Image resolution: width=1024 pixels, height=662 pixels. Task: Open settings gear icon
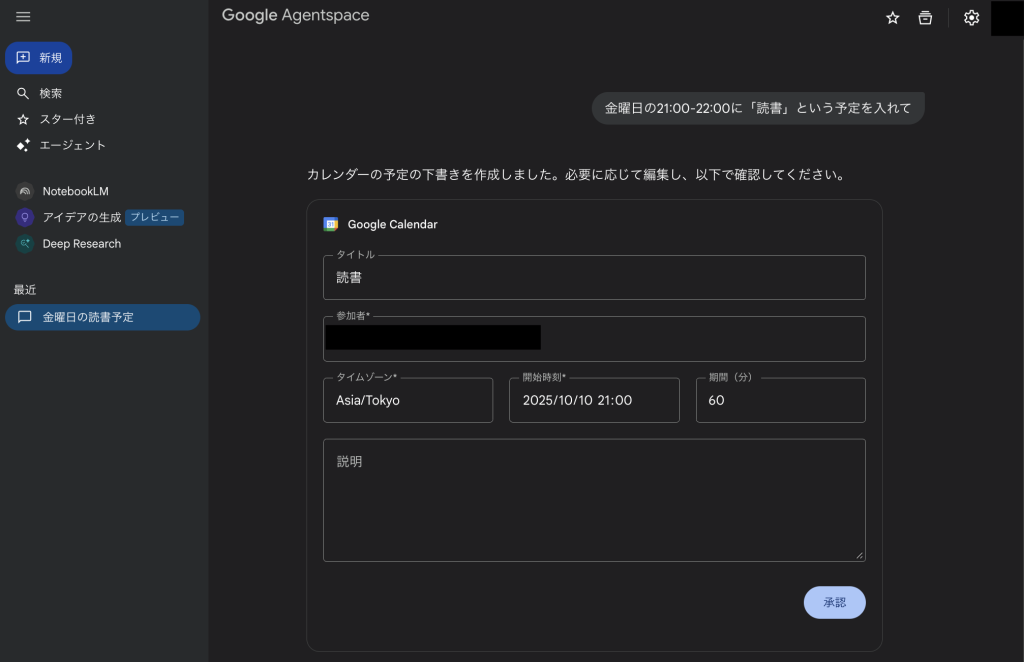(x=971, y=18)
